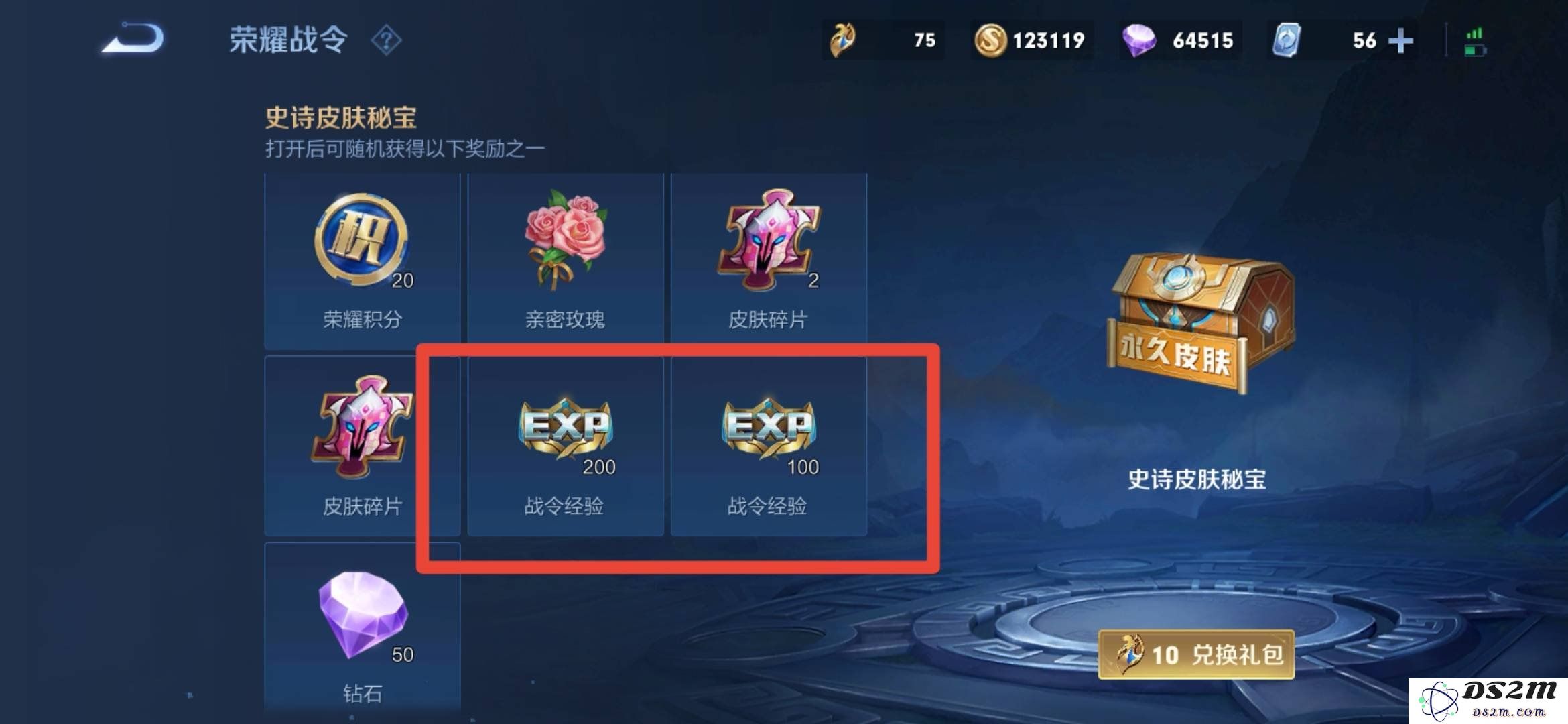Tap the purple diamond currency icon
Screen dimensions: 1568x724
1138,40
